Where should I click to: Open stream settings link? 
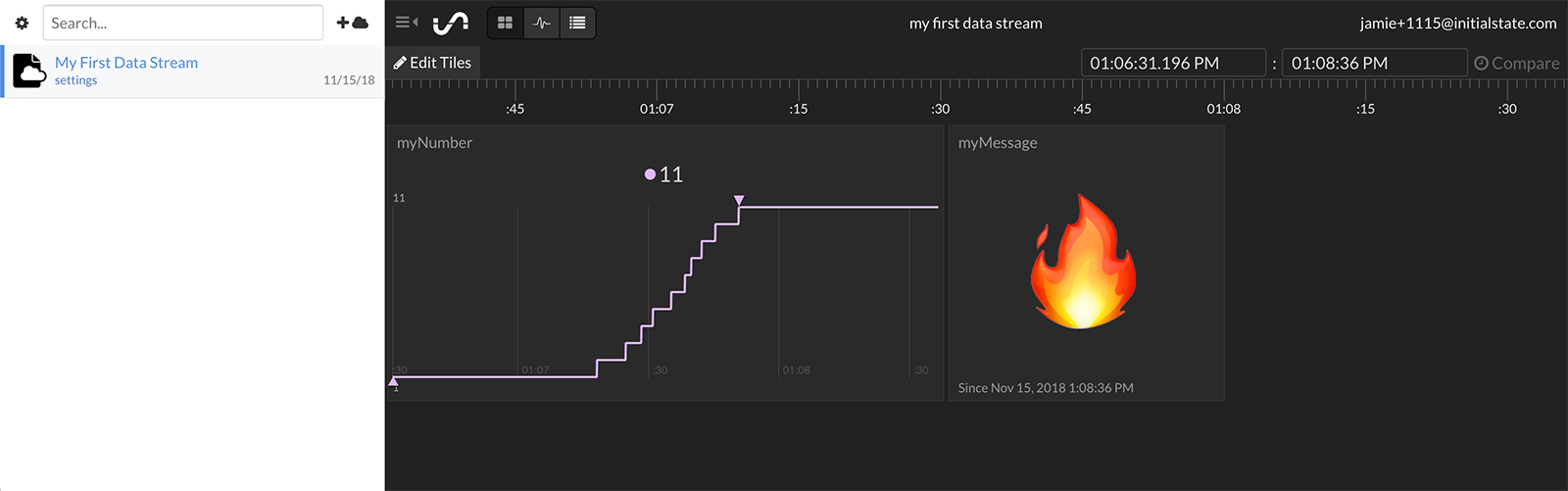coord(75,80)
